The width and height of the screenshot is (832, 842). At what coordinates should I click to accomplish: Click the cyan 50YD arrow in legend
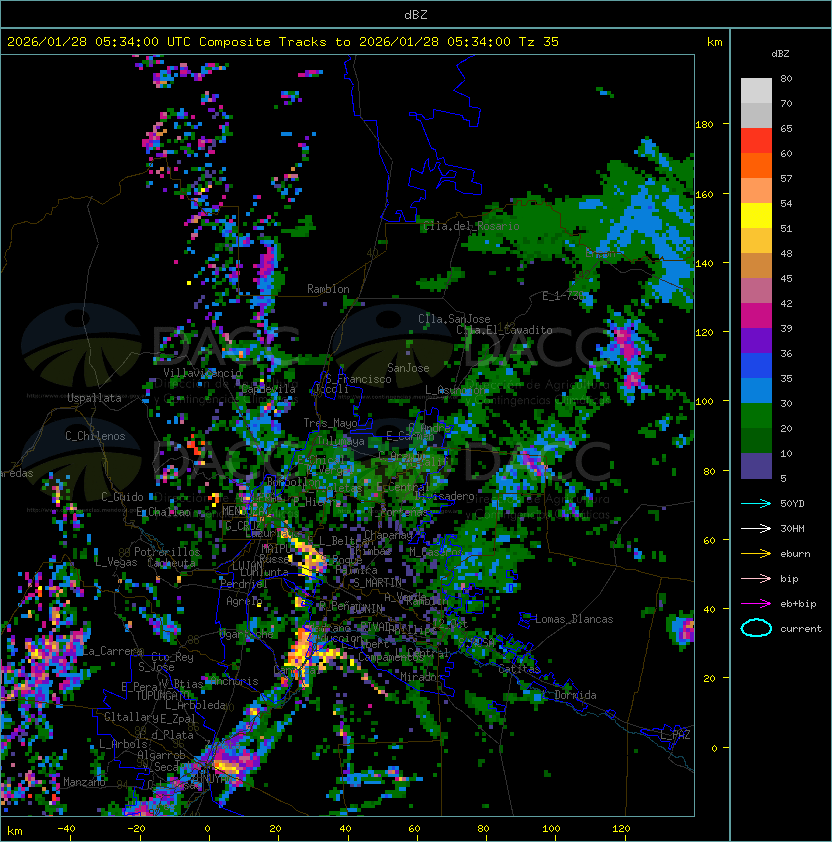tap(756, 503)
